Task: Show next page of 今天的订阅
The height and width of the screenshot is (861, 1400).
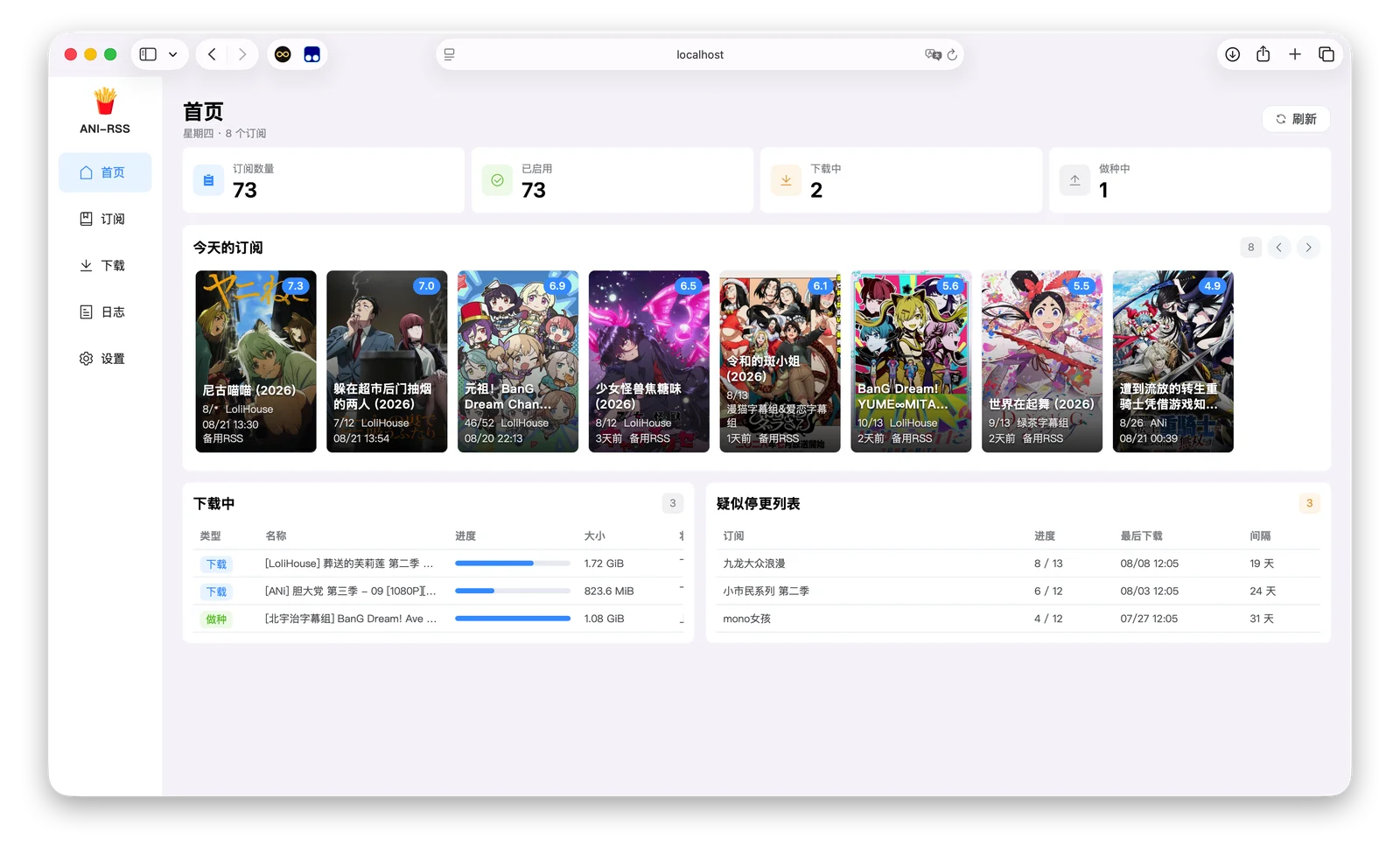Action: (x=1308, y=248)
